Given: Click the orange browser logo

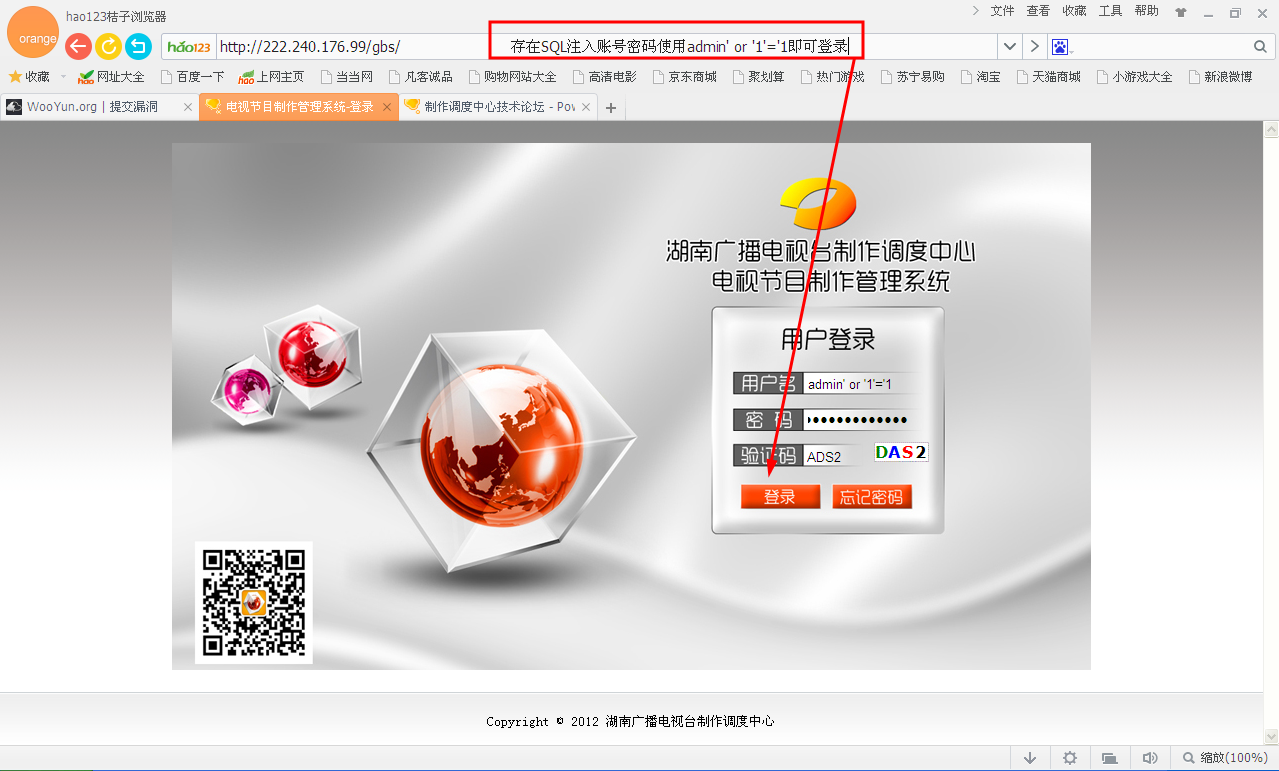Looking at the screenshot, I should pyautogui.click(x=32, y=32).
